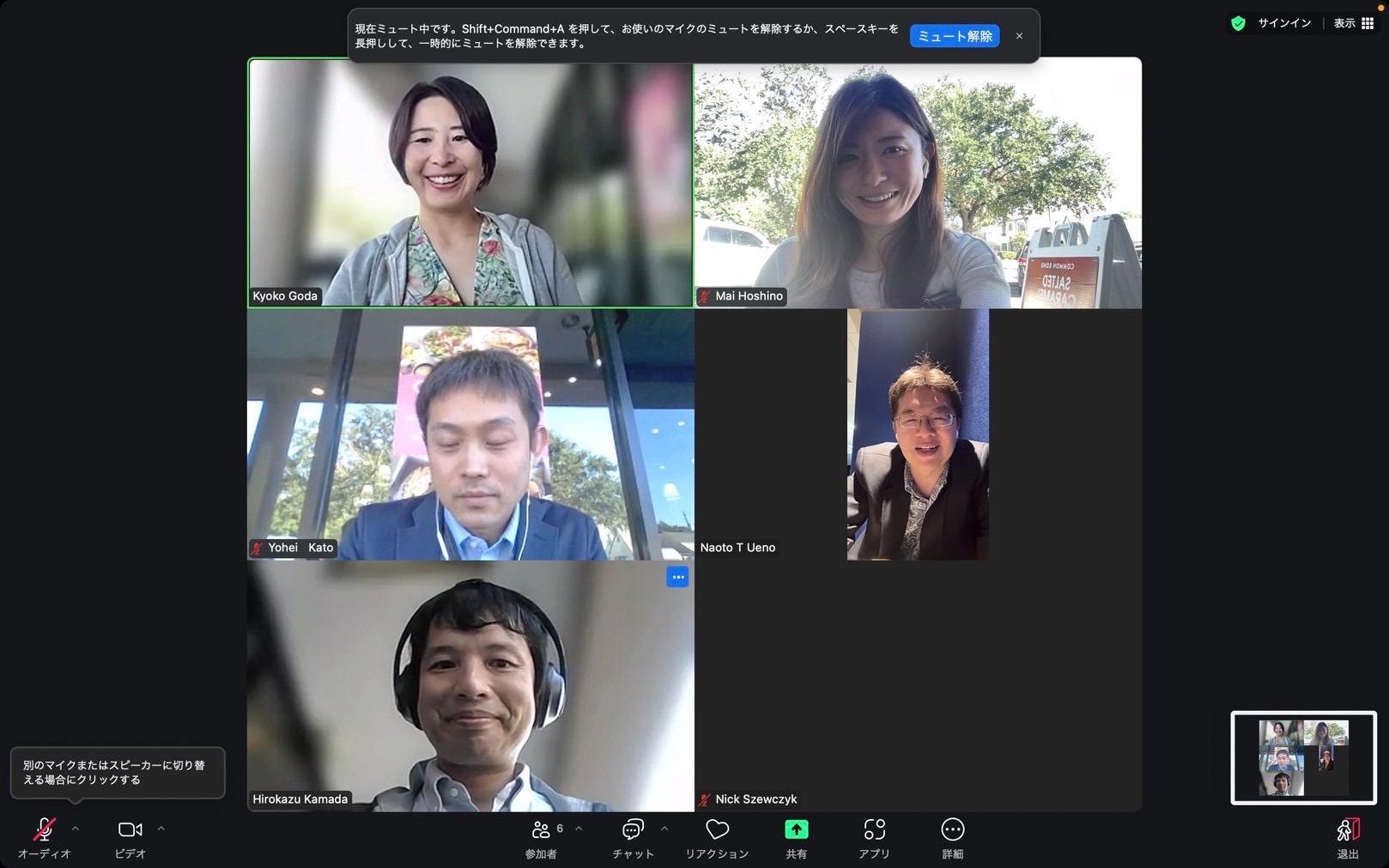The image size is (1389, 868).
Task: Click the muted mic icon beside Nick Szewczyk
Action: click(705, 799)
